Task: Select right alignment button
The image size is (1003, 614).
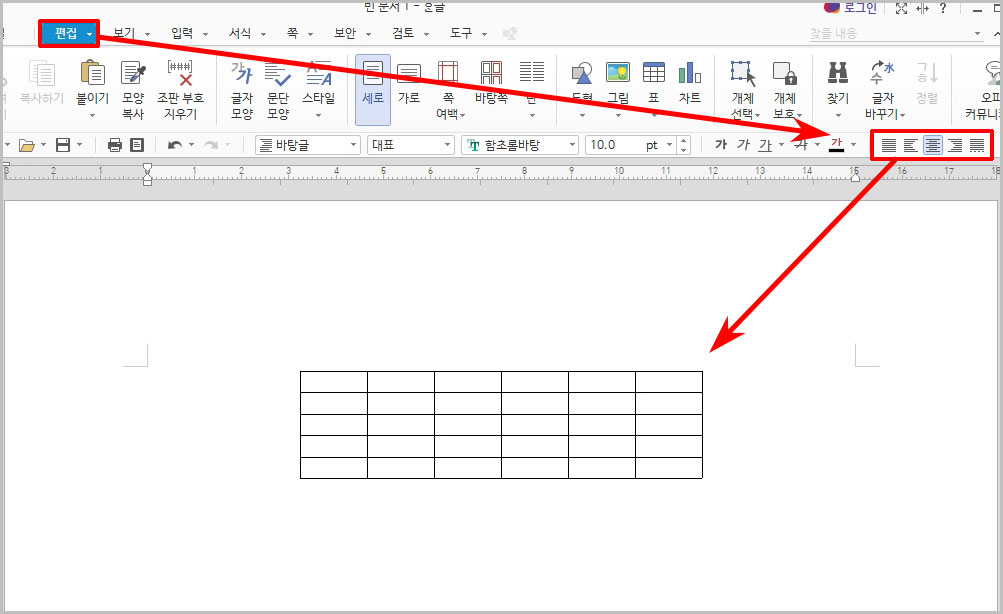Action: coord(955,145)
